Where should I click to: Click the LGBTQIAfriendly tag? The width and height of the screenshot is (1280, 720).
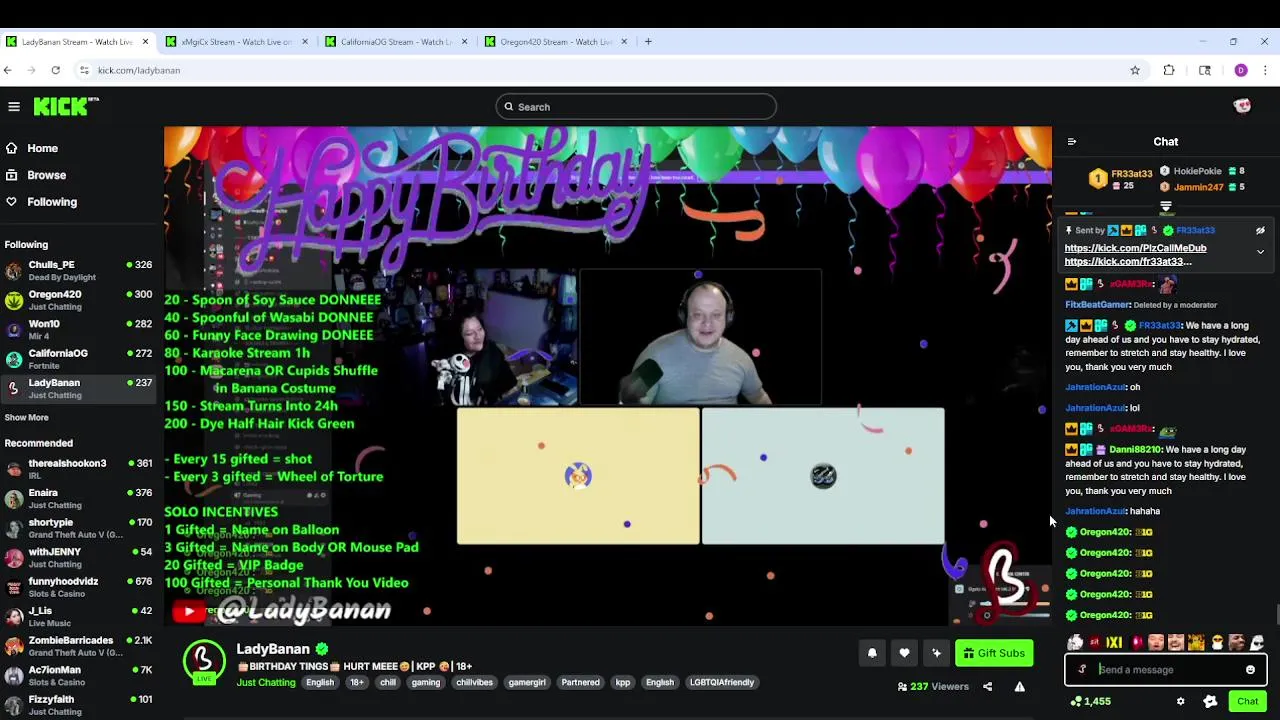tap(722, 682)
